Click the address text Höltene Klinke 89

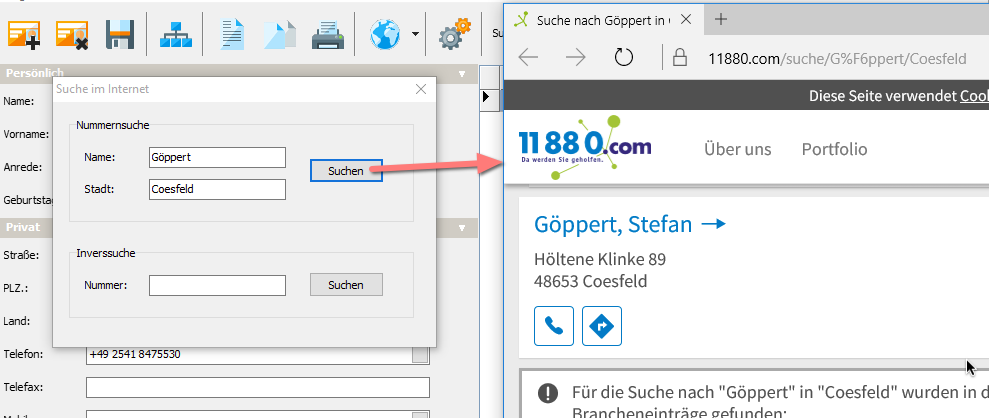click(600, 259)
